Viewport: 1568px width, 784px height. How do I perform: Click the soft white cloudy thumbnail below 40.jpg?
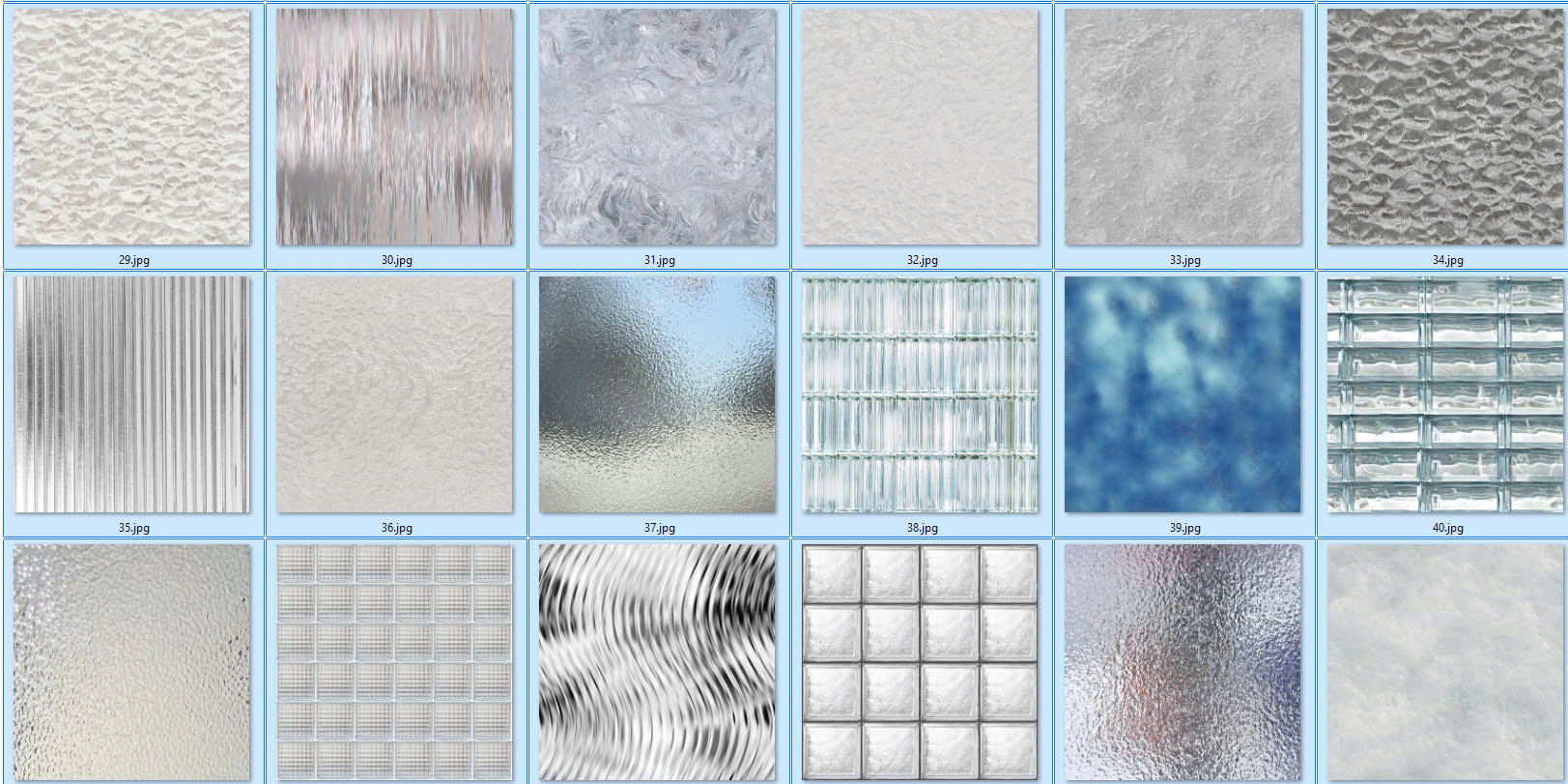[x=1446, y=662]
